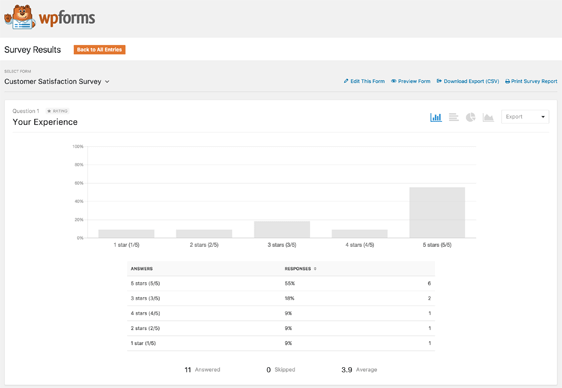Click the 5 stars bar in chart
562x388 pixels.
click(437, 212)
